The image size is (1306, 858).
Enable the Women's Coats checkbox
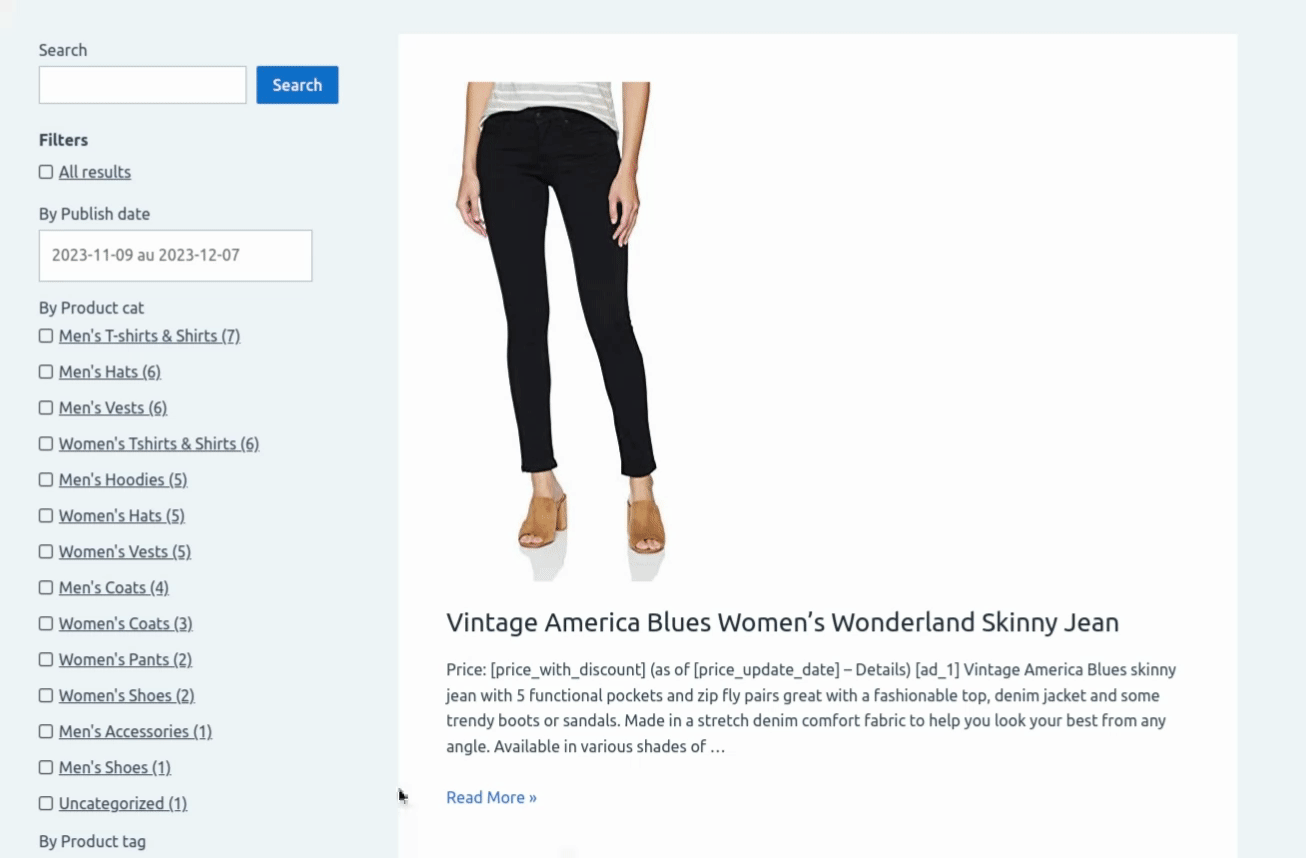46,624
